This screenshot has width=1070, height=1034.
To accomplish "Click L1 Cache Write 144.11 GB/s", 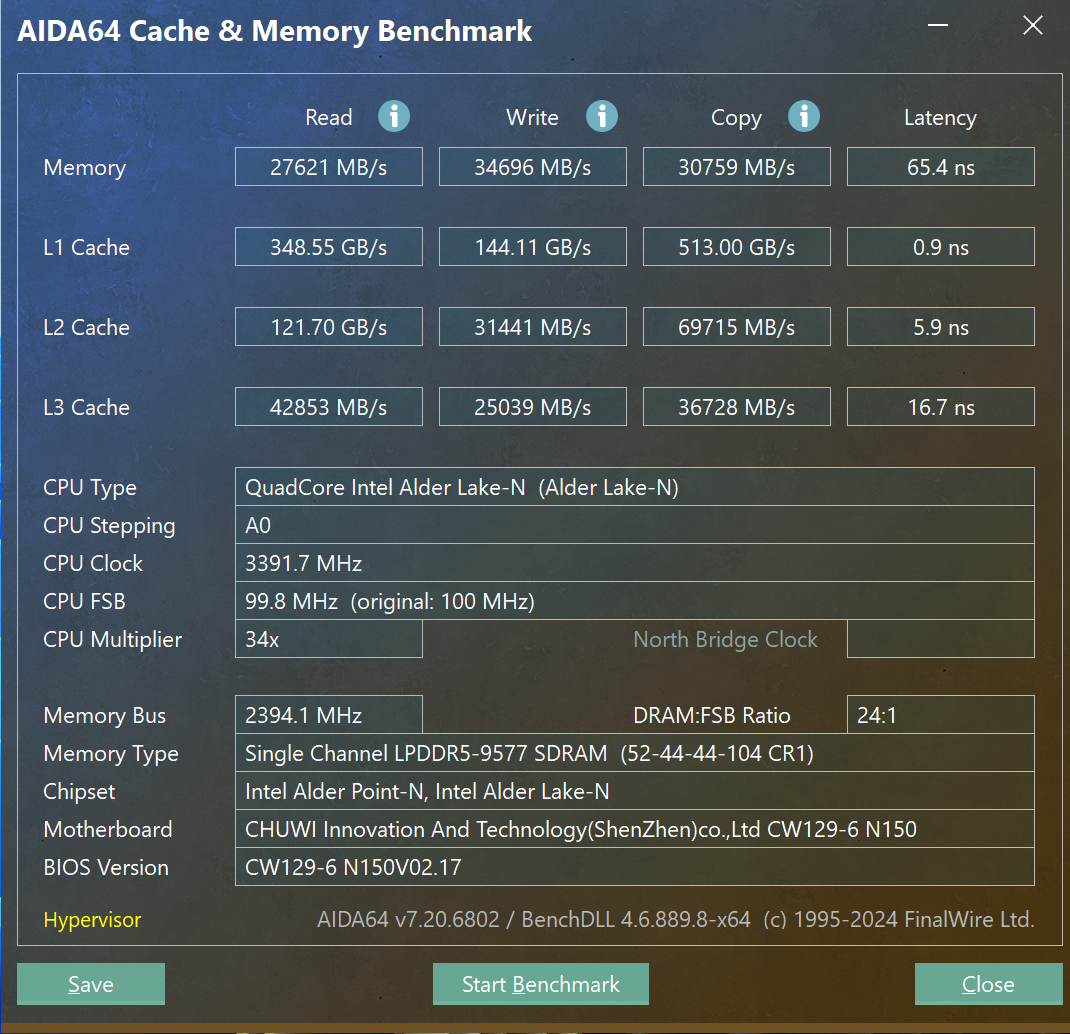I will [532, 246].
